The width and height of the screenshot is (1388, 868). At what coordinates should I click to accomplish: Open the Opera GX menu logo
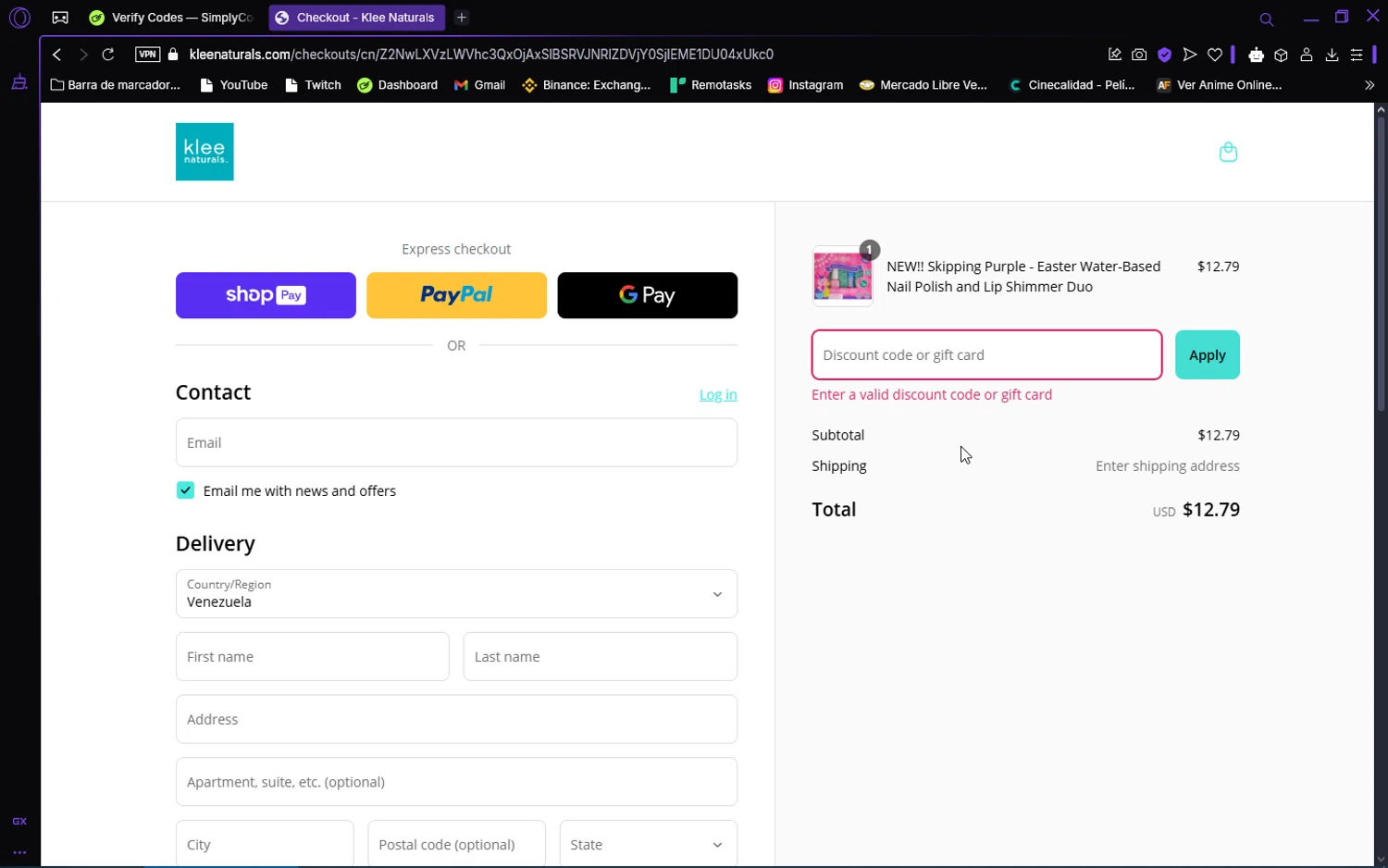tap(19, 18)
